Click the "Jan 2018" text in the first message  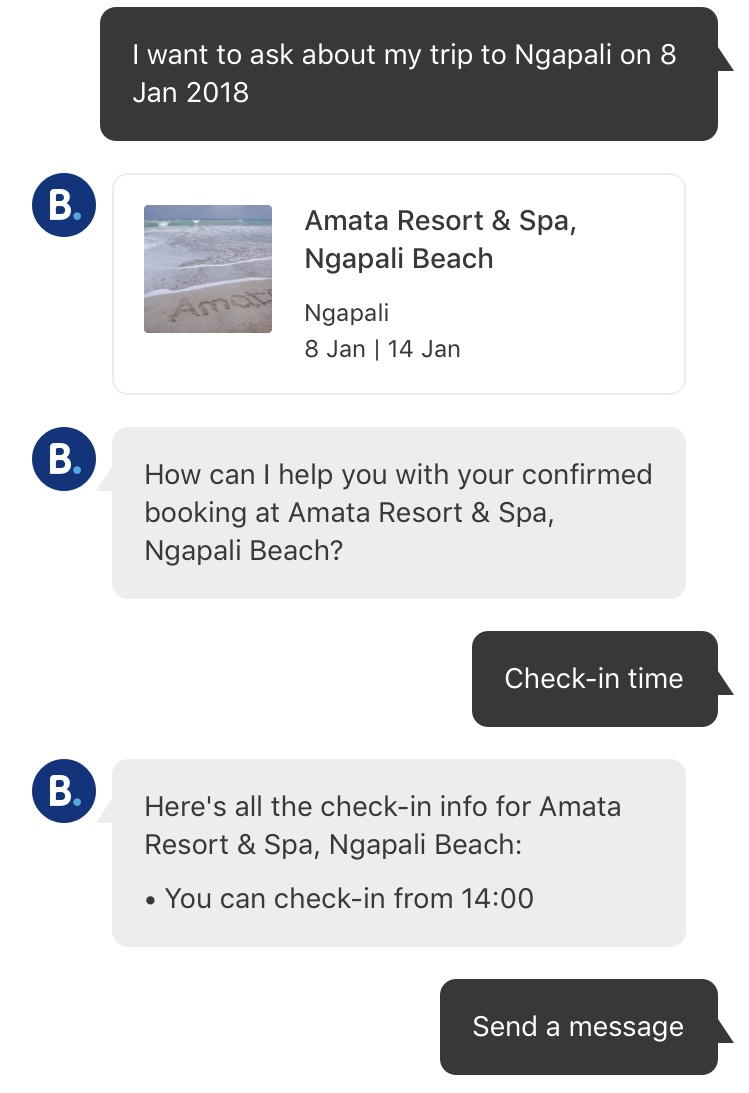(190, 93)
